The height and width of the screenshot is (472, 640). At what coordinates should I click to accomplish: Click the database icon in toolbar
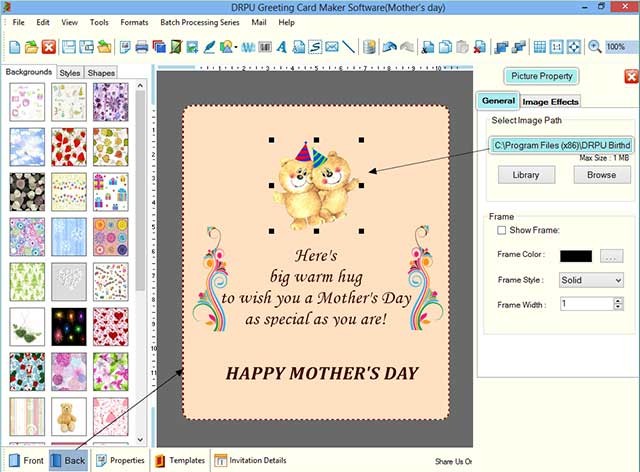tap(370, 46)
